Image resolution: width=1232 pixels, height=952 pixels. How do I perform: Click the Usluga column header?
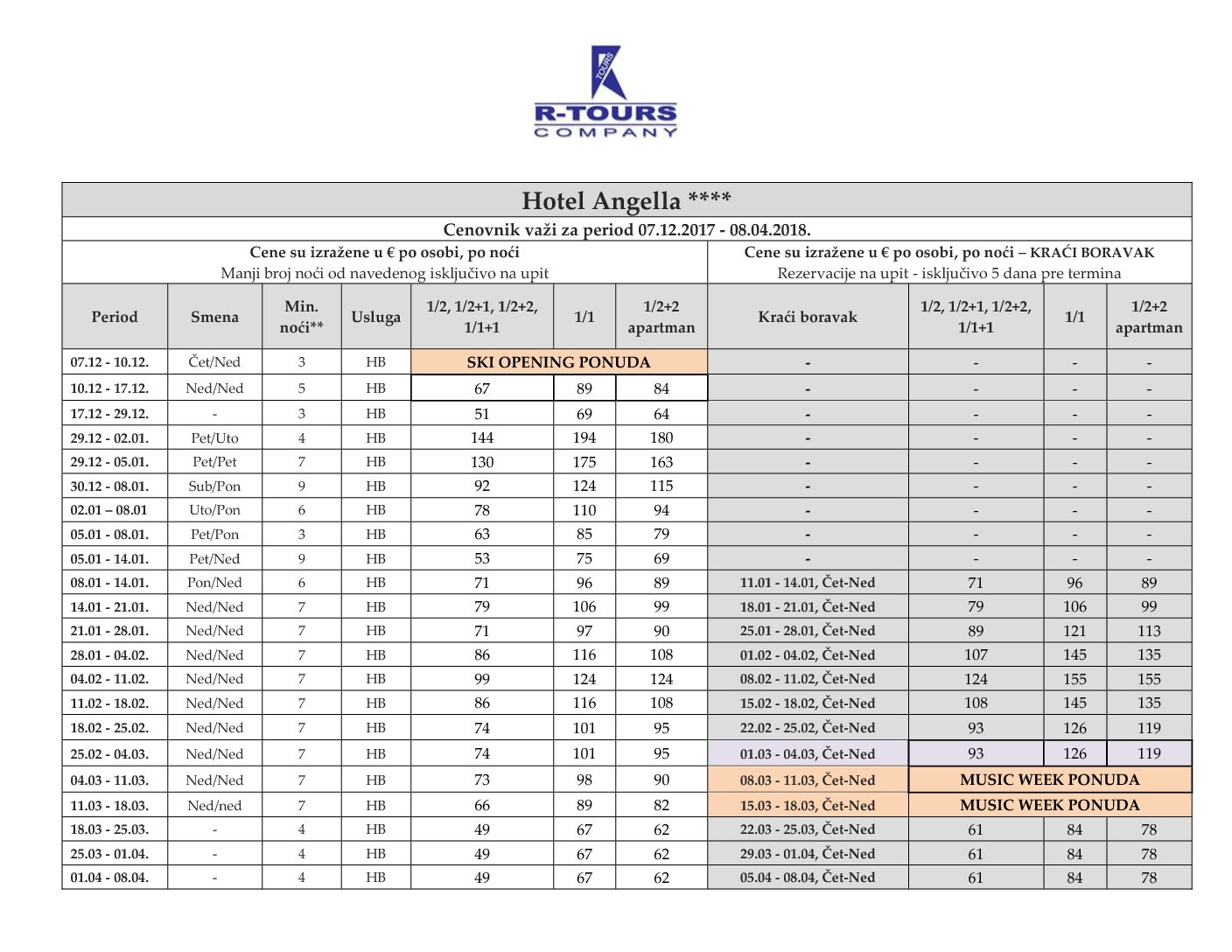[x=376, y=317]
